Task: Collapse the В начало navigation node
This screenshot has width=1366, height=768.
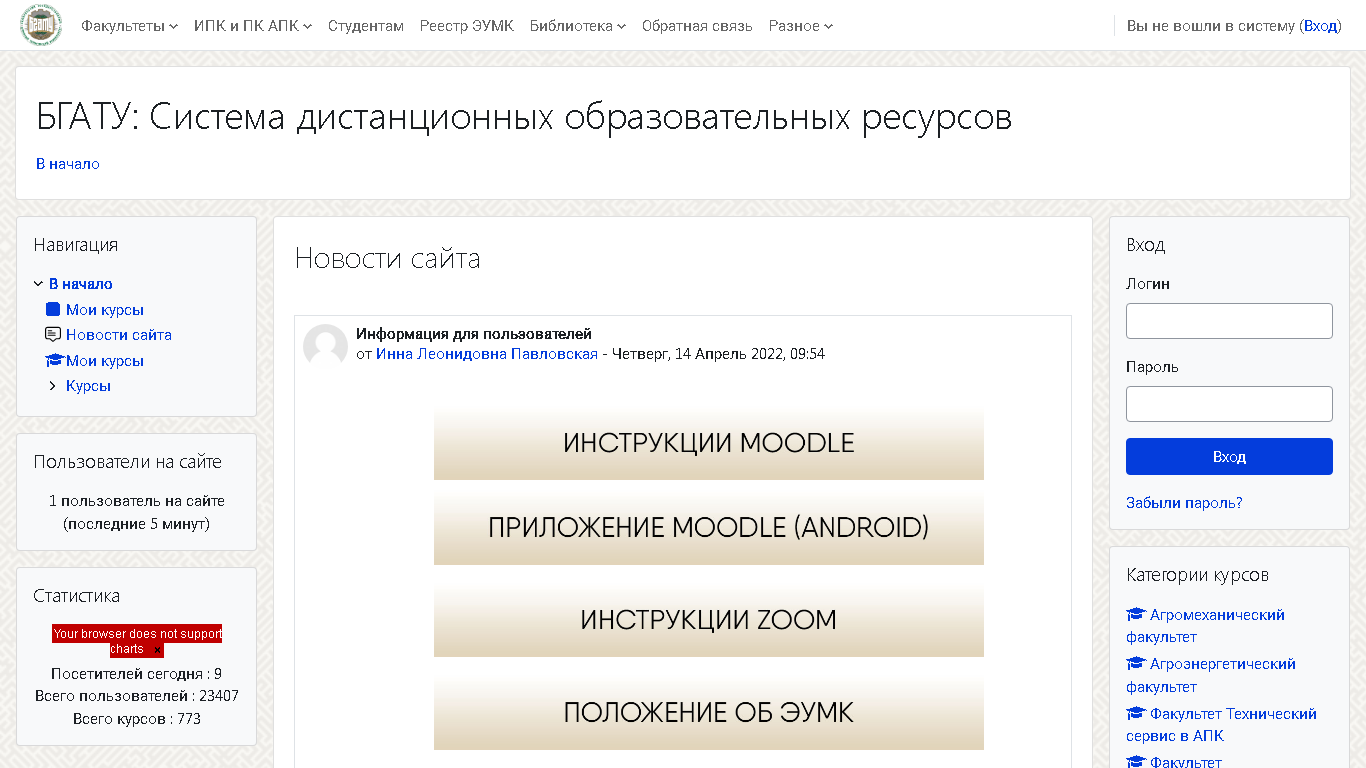Action: point(39,284)
